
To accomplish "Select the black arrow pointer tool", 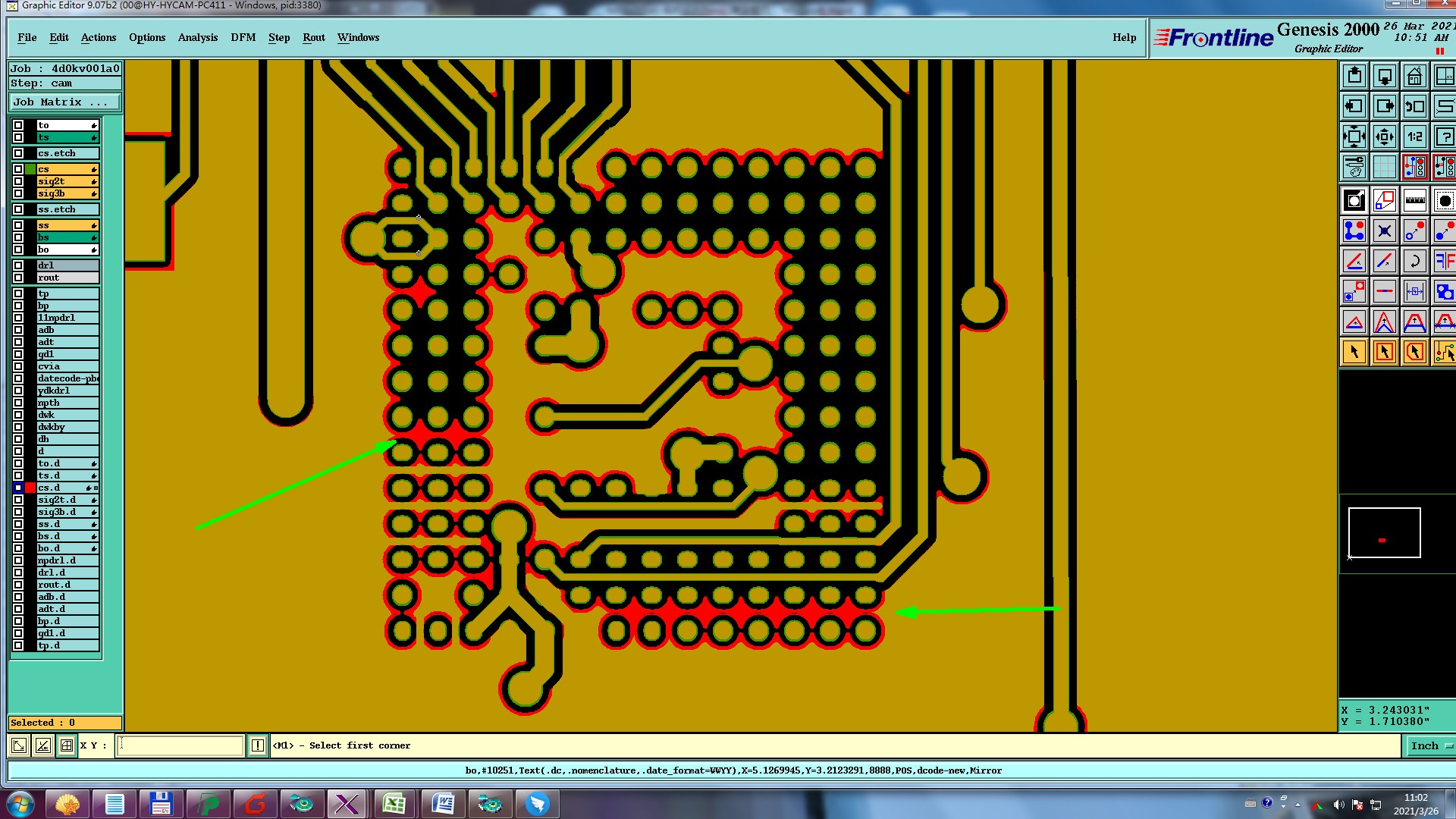I will (1354, 352).
